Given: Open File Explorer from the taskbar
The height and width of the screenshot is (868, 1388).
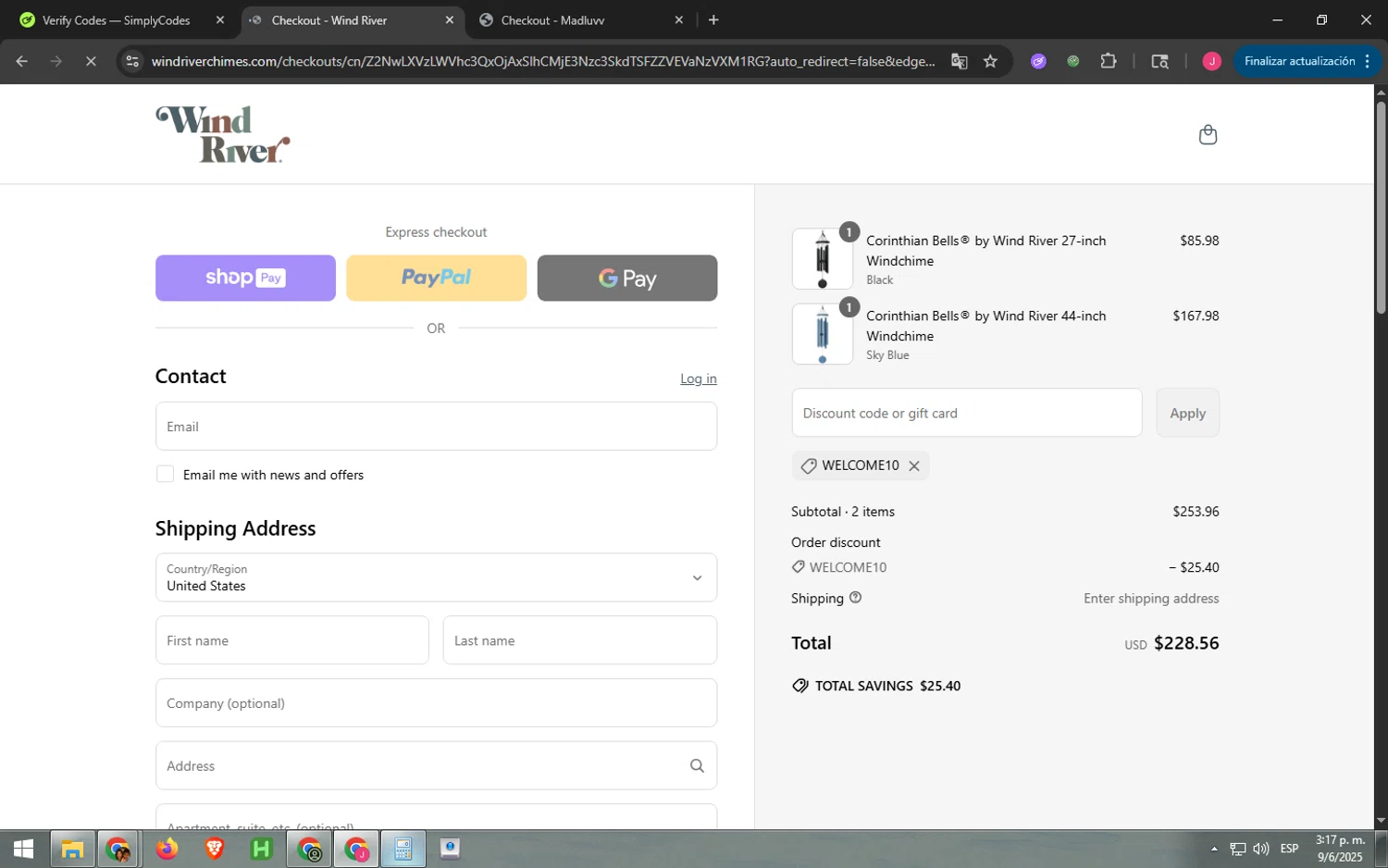Looking at the screenshot, I should [72, 849].
